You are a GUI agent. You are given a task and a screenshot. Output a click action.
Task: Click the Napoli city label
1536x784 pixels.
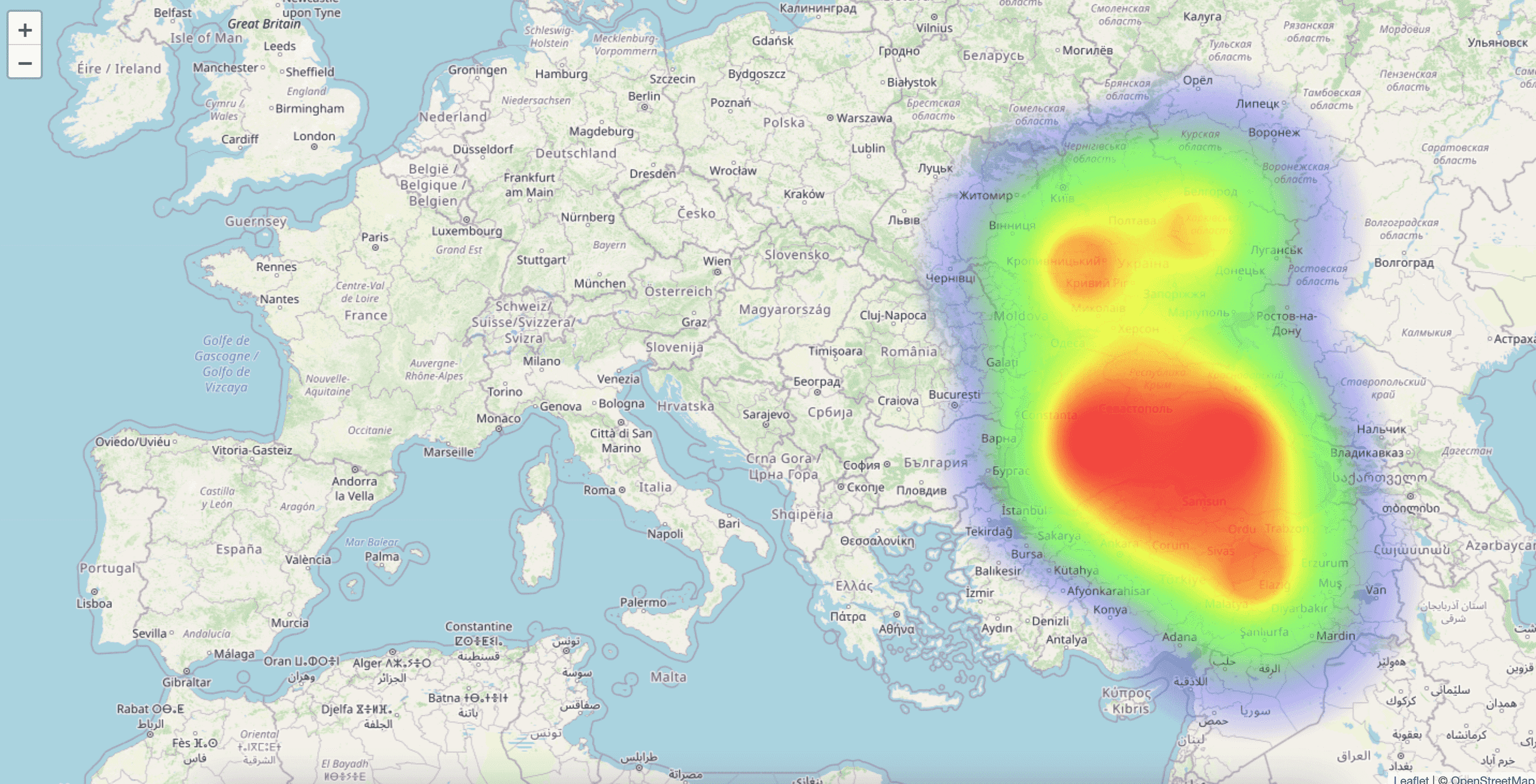665,534
